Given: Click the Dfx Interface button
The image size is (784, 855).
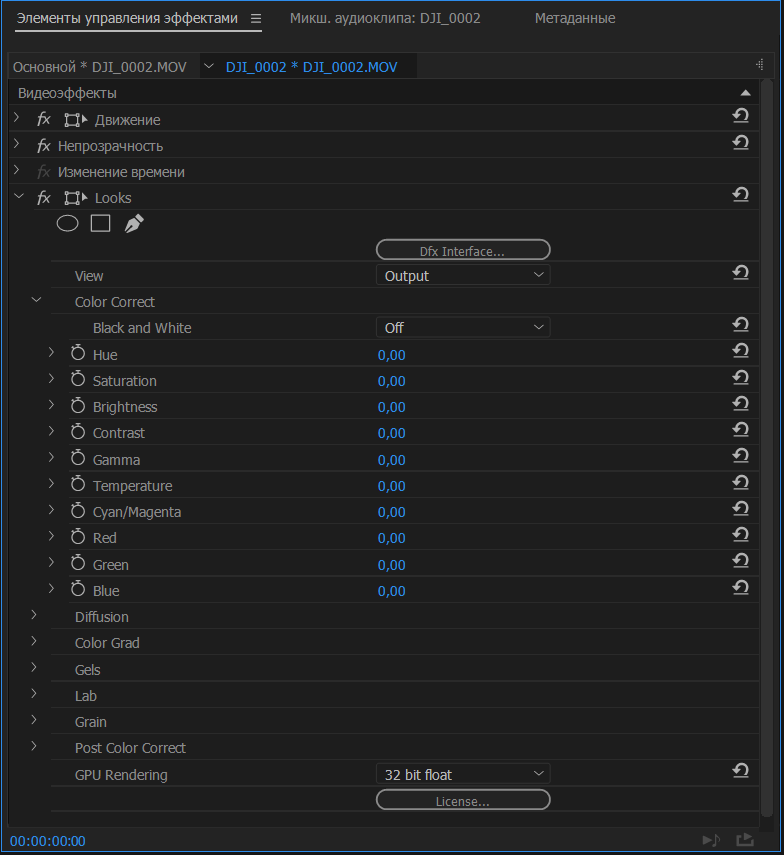Looking at the screenshot, I should tap(463, 250).
